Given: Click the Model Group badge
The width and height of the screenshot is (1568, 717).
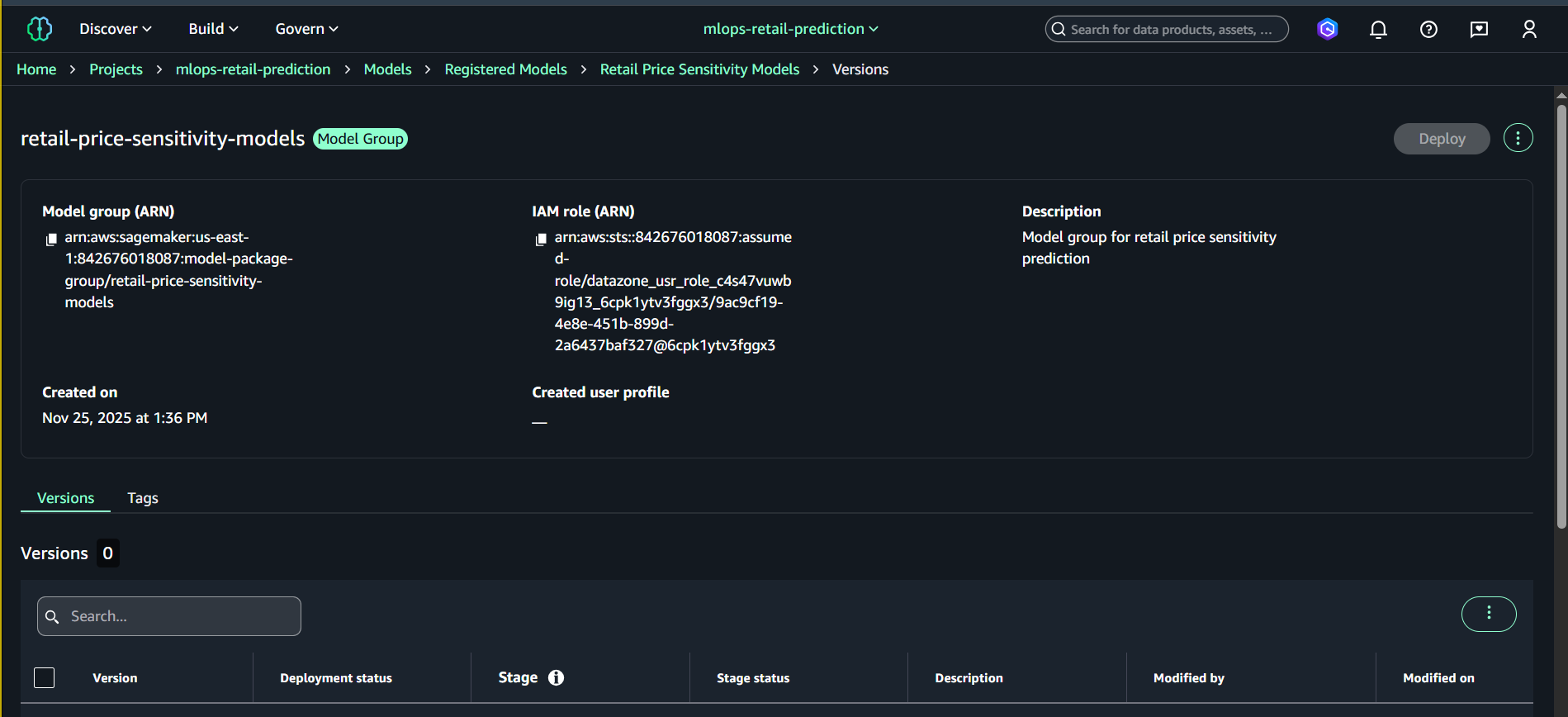Looking at the screenshot, I should coord(361,139).
